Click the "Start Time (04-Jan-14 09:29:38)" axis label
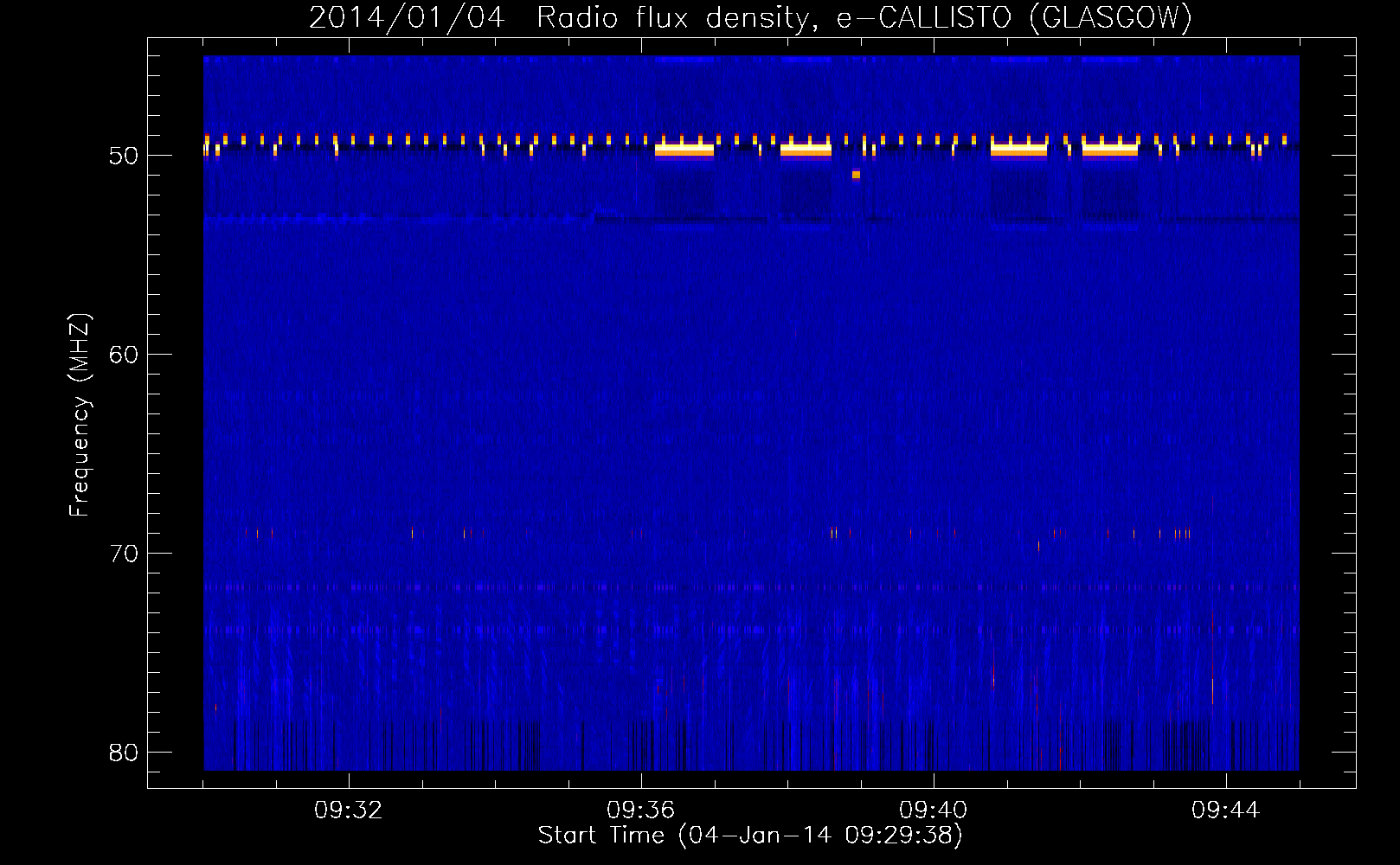Screen dimensions: 1400x865 (750, 836)
